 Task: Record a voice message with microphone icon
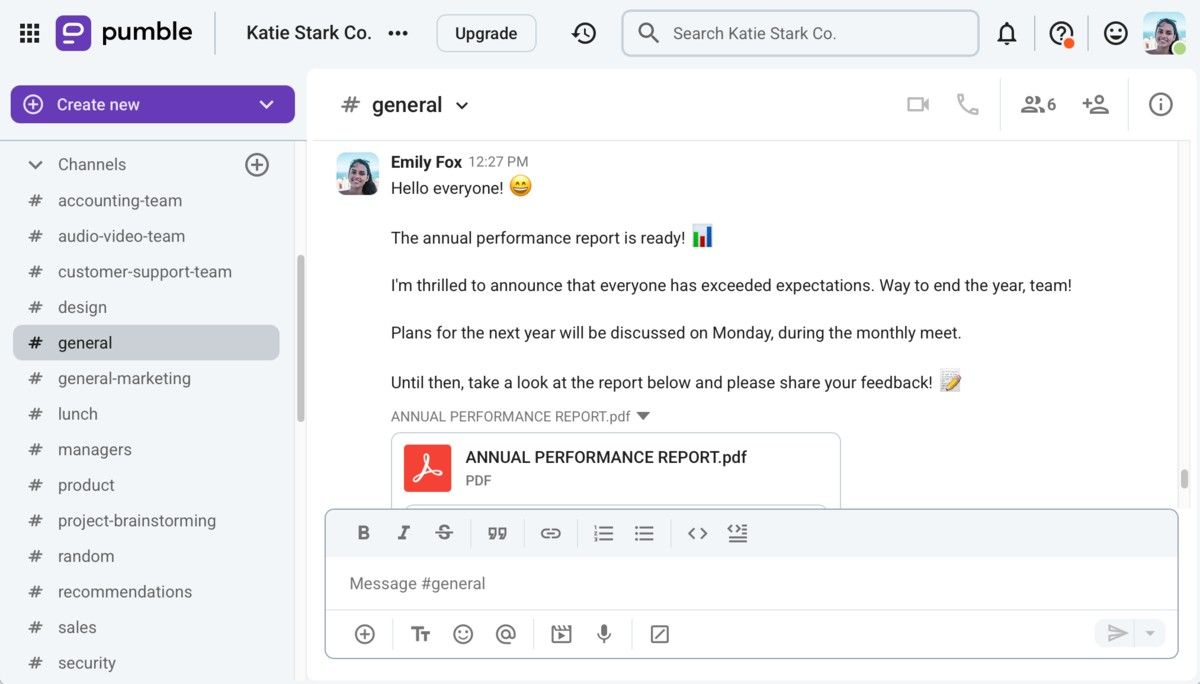pos(604,634)
